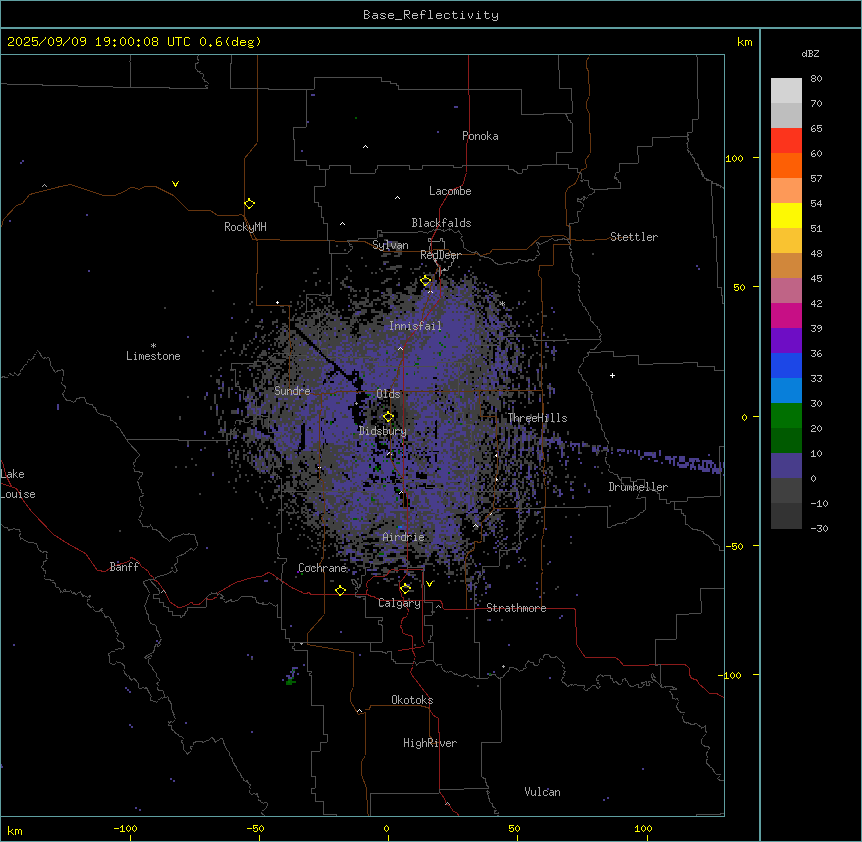Click the Sundre label
Screen dimensions: 862x842
[x=292, y=391]
